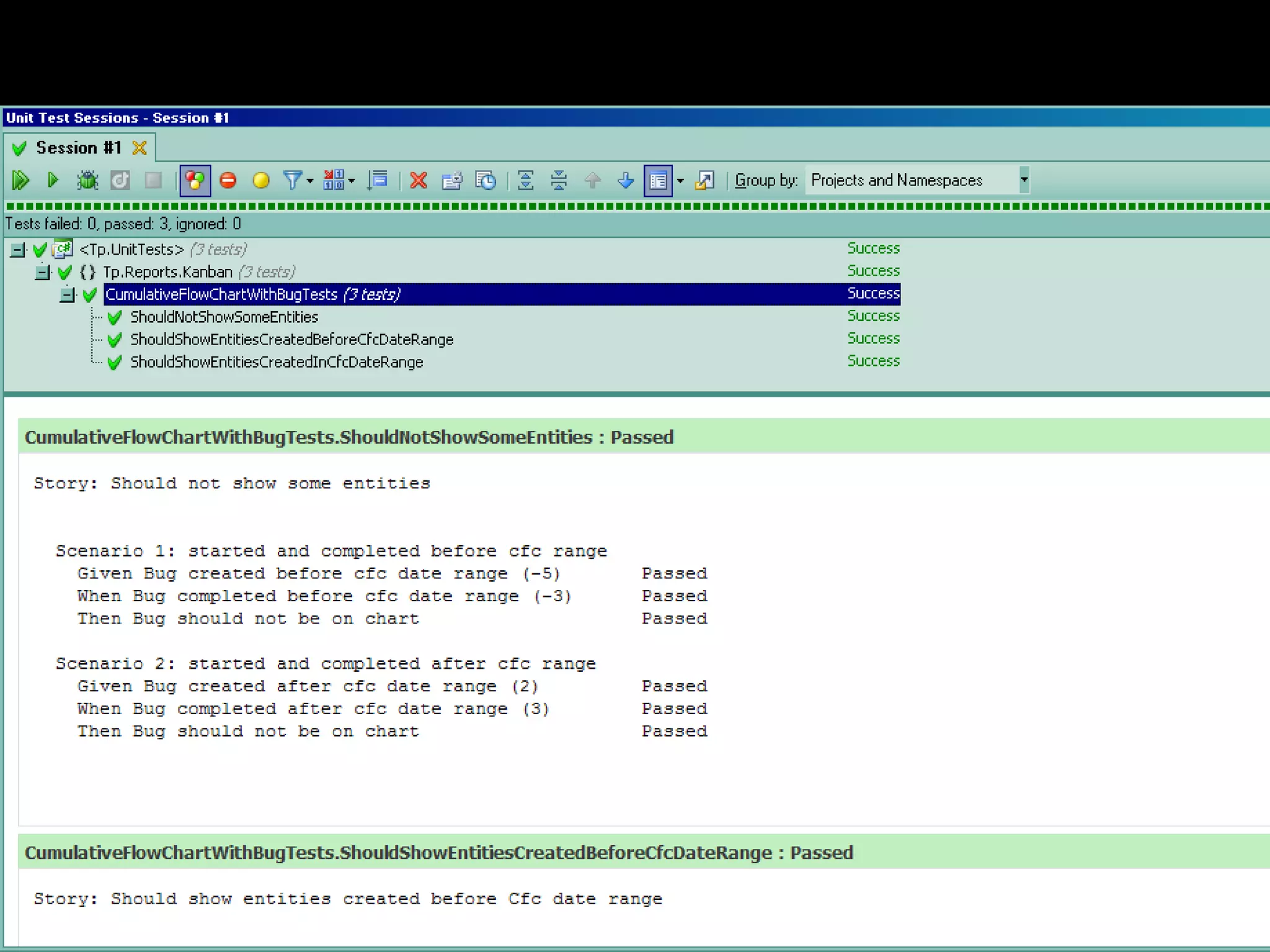Viewport: 1270px width, 952px height.
Task: Toggle the show all statuses tricolor button
Action: coord(195,180)
